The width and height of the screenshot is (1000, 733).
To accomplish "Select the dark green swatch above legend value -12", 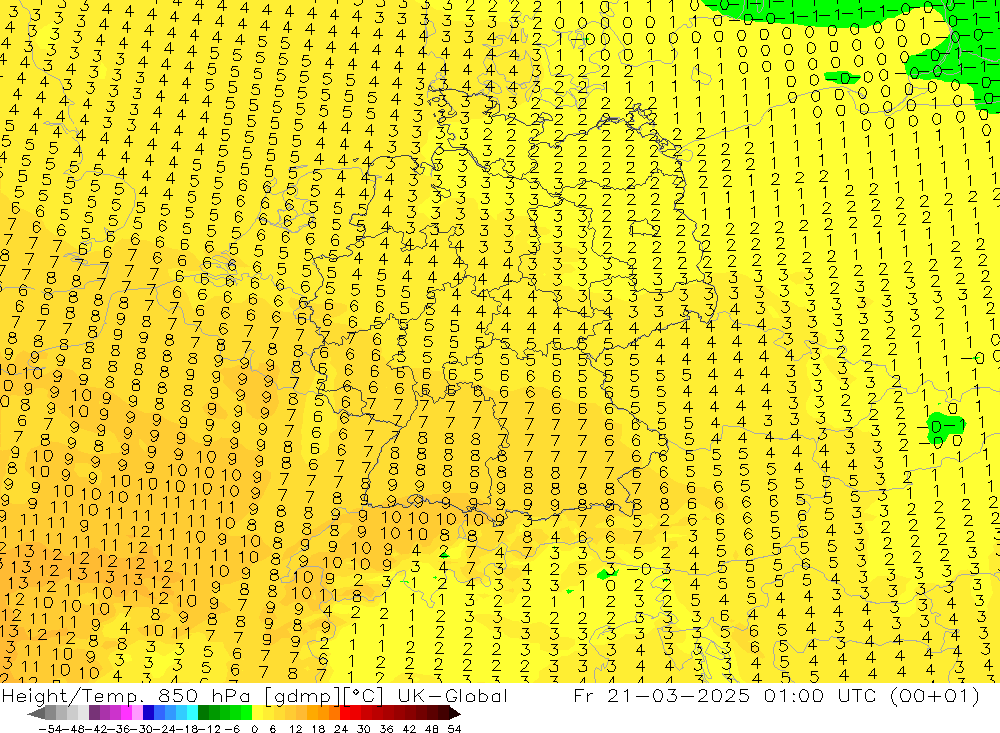I will click(203, 713).
